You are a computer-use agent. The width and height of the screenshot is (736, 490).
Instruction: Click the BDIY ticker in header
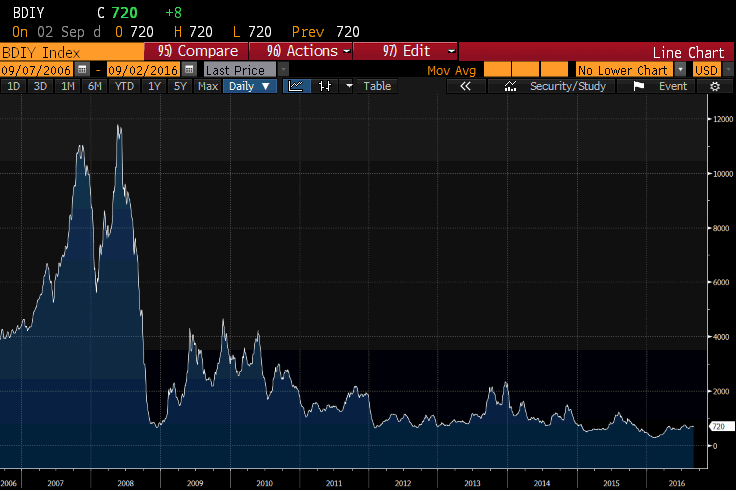pos(28,13)
